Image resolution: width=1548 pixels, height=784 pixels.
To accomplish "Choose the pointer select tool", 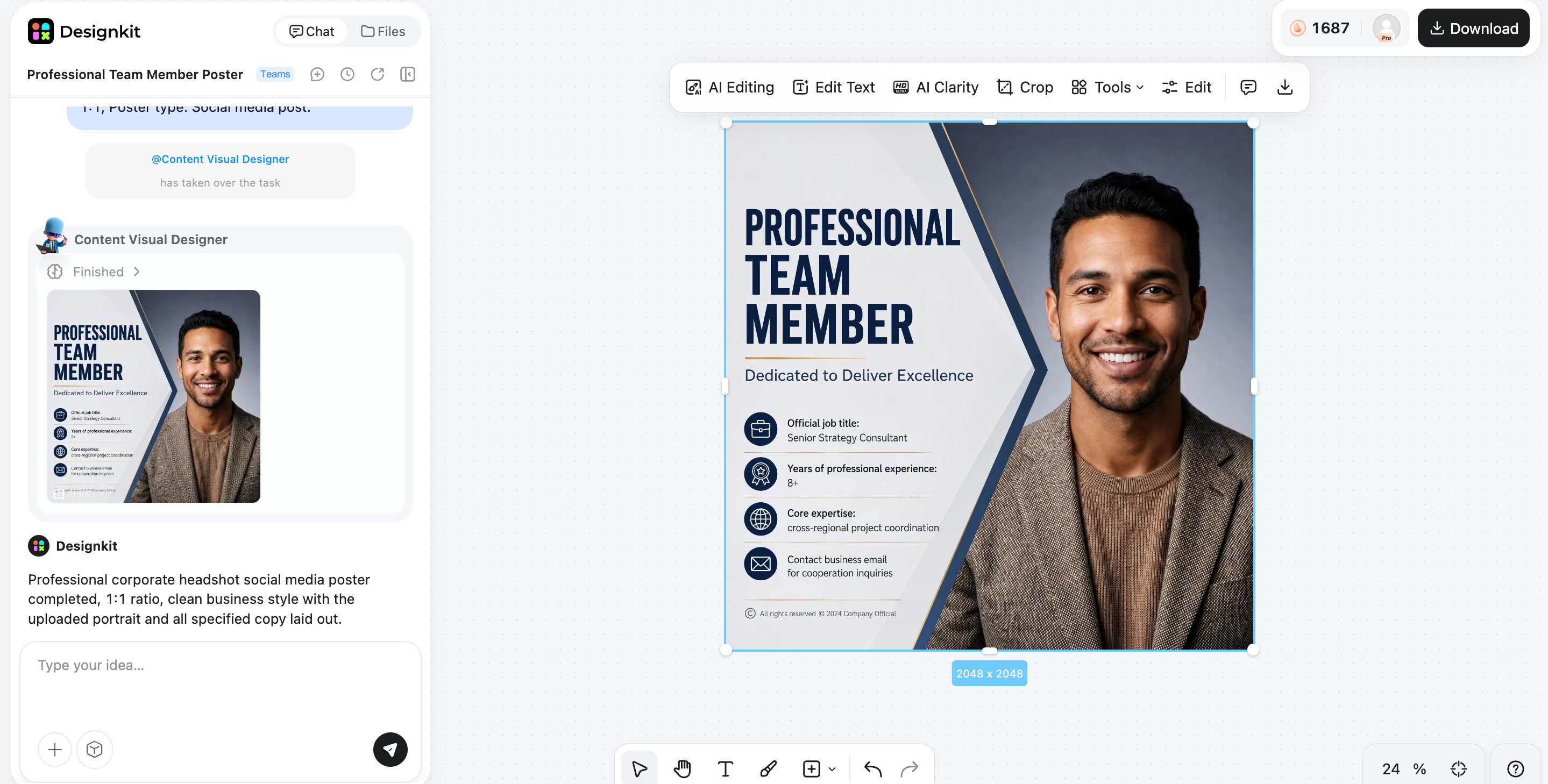I will (x=640, y=768).
